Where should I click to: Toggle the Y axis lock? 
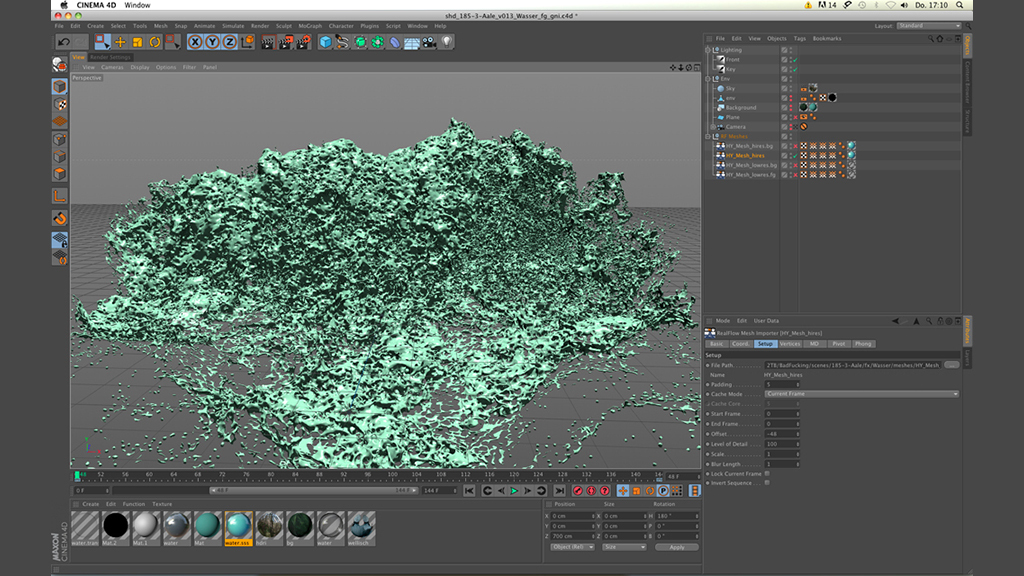[x=212, y=42]
